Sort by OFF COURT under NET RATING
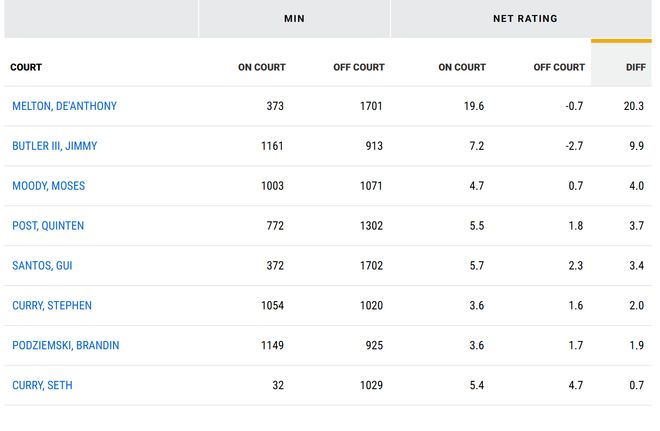The height and width of the screenshot is (431, 660). 558,67
